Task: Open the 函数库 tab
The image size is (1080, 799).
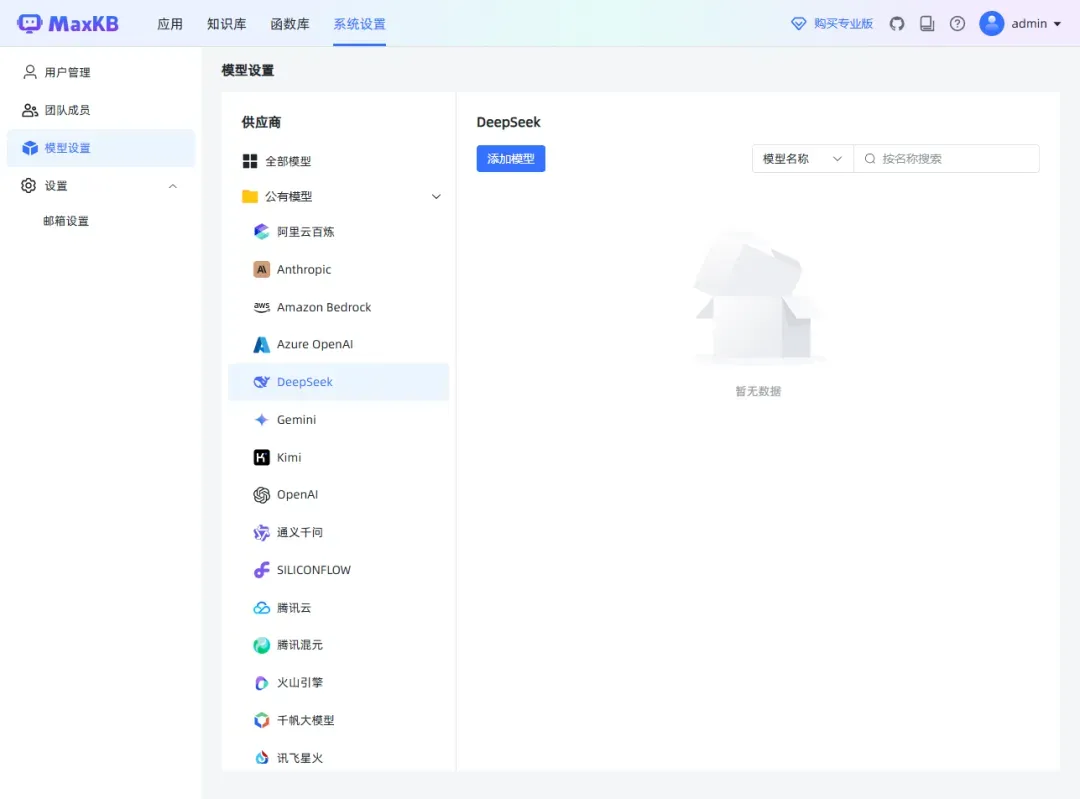Action: 290,24
